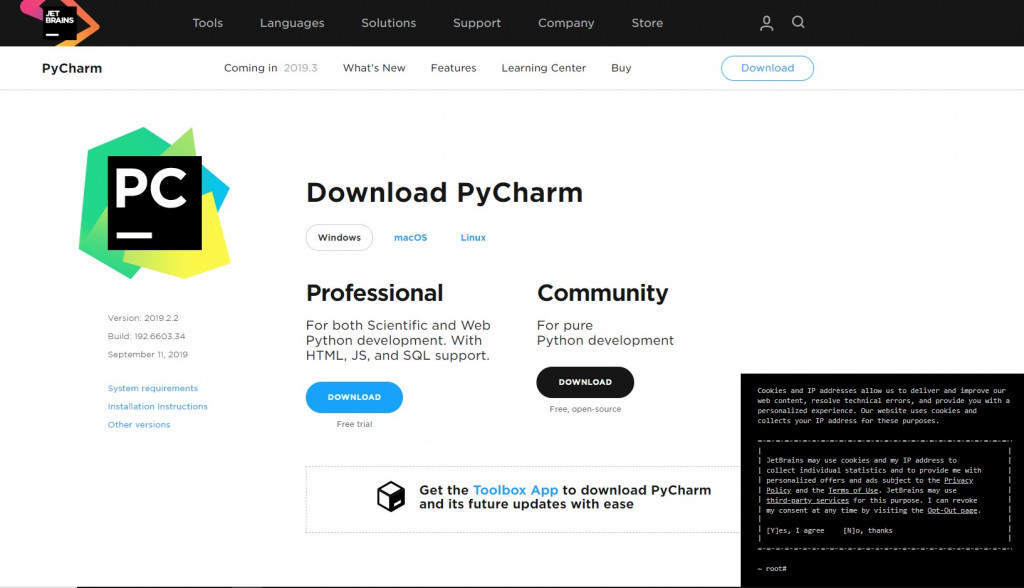Click the PyCharm product title
This screenshot has height=588, width=1024.
pos(72,68)
